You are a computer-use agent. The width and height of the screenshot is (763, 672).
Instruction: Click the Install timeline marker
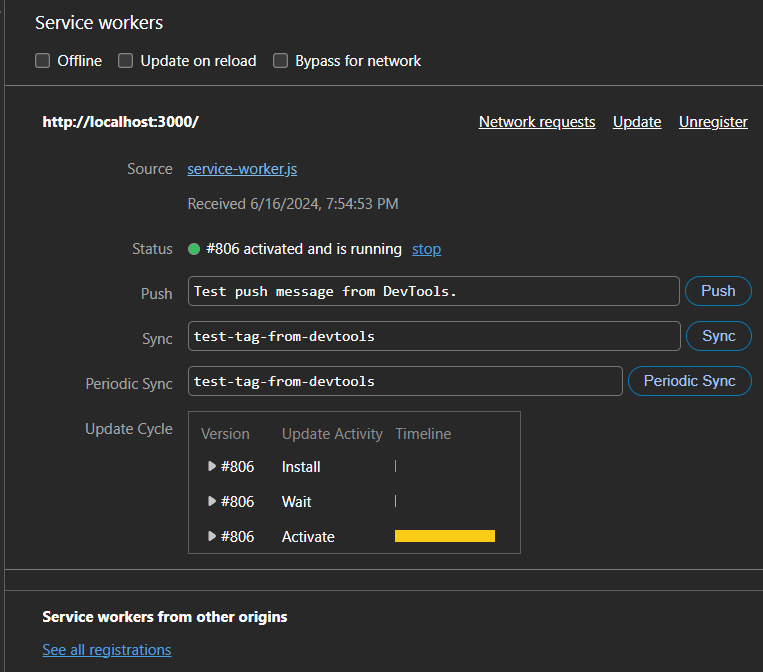(396, 466)
